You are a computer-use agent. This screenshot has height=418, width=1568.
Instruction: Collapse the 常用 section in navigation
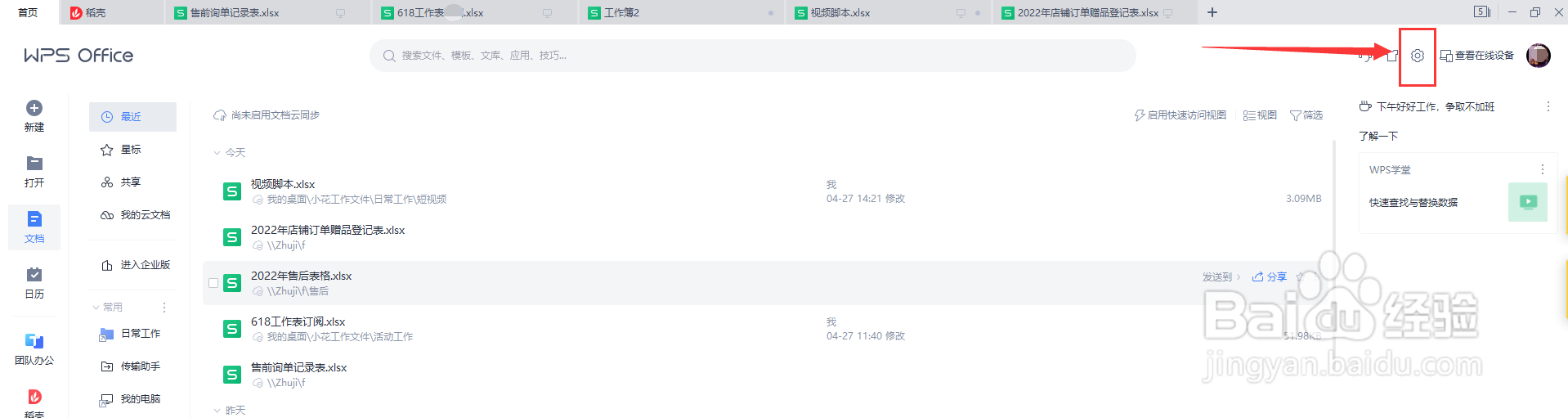pyautogui.click(x=96, y=308)
